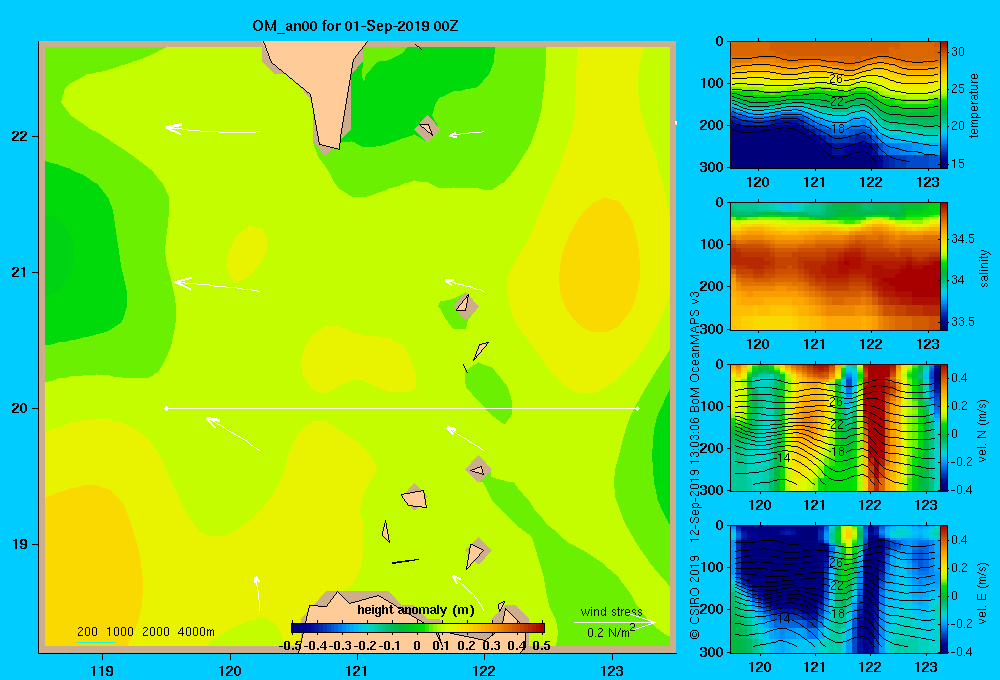Click the vel. E color scale bar
This screenshot has width=1000, height=680.
(944, 589)
